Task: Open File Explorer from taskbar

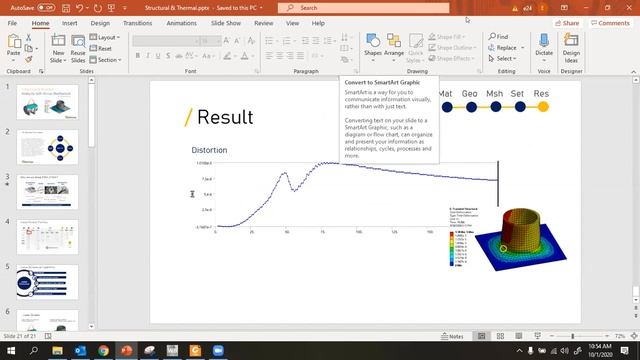Action: click(57, 351)
